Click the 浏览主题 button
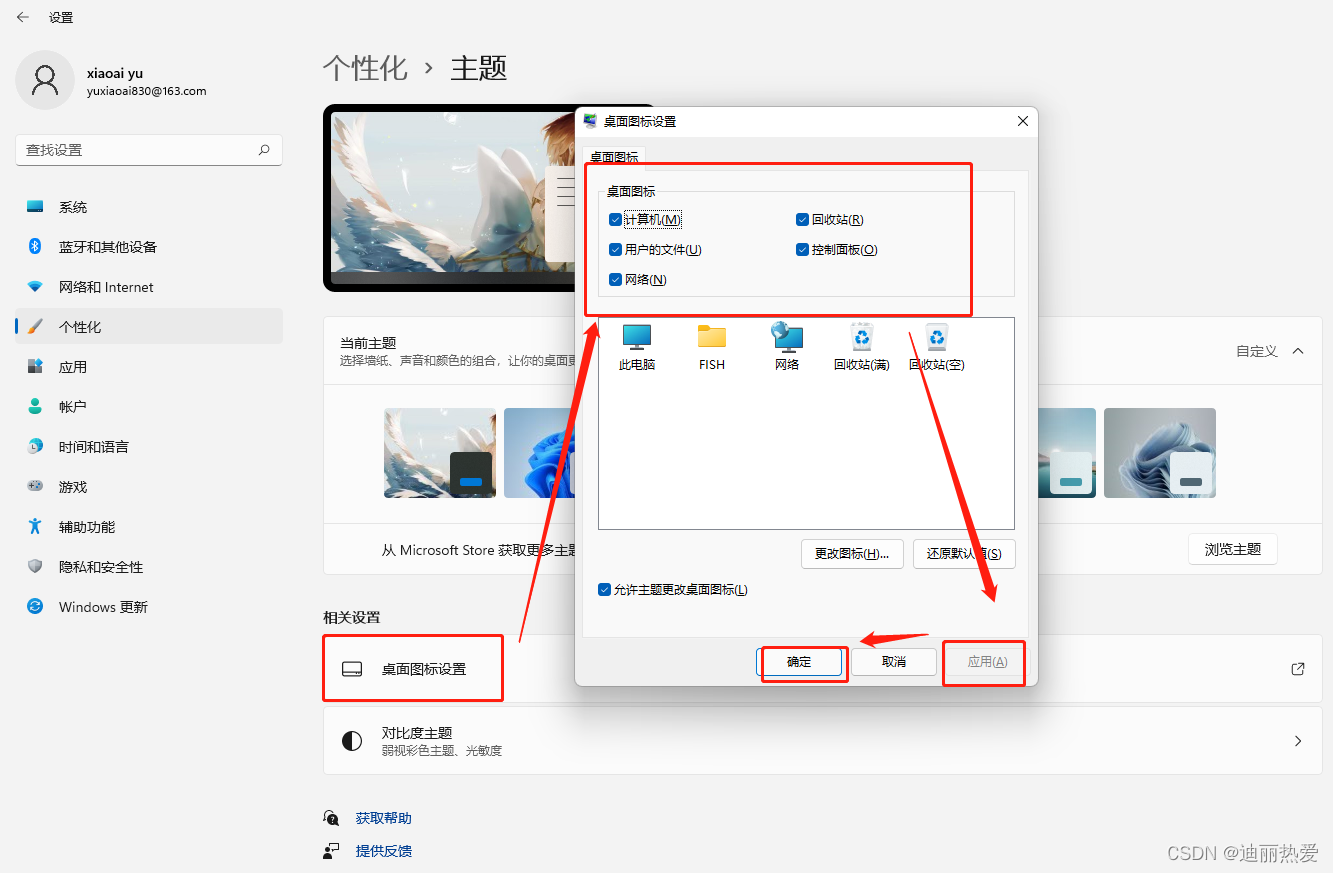 pos(1233,549)
